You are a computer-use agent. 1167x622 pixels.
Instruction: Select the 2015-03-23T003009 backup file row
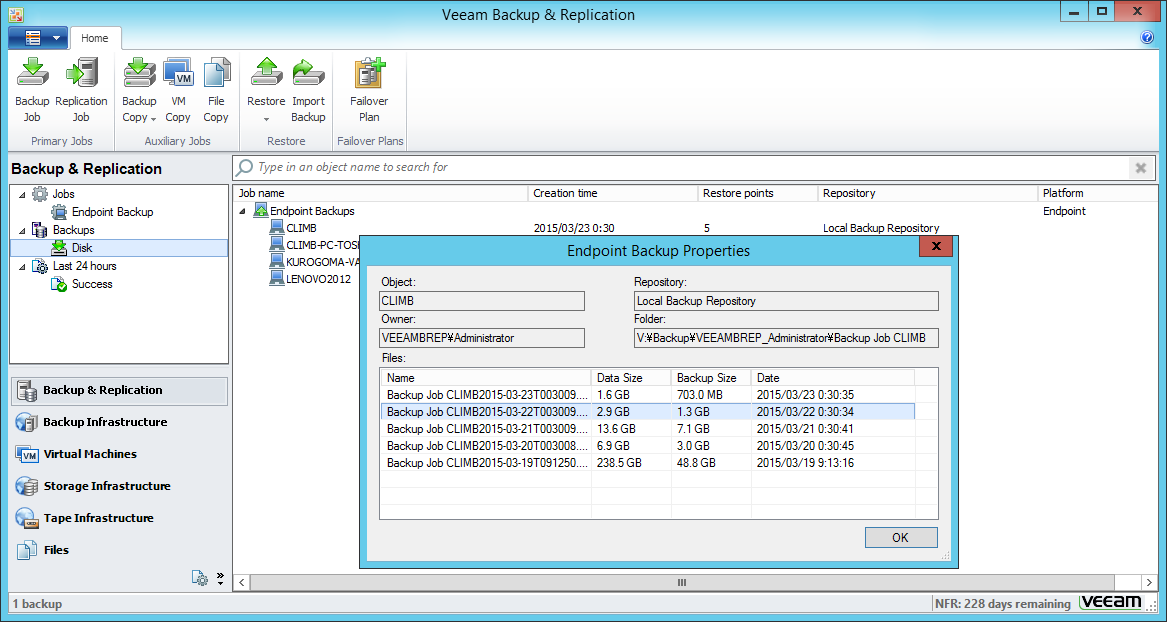648,395
